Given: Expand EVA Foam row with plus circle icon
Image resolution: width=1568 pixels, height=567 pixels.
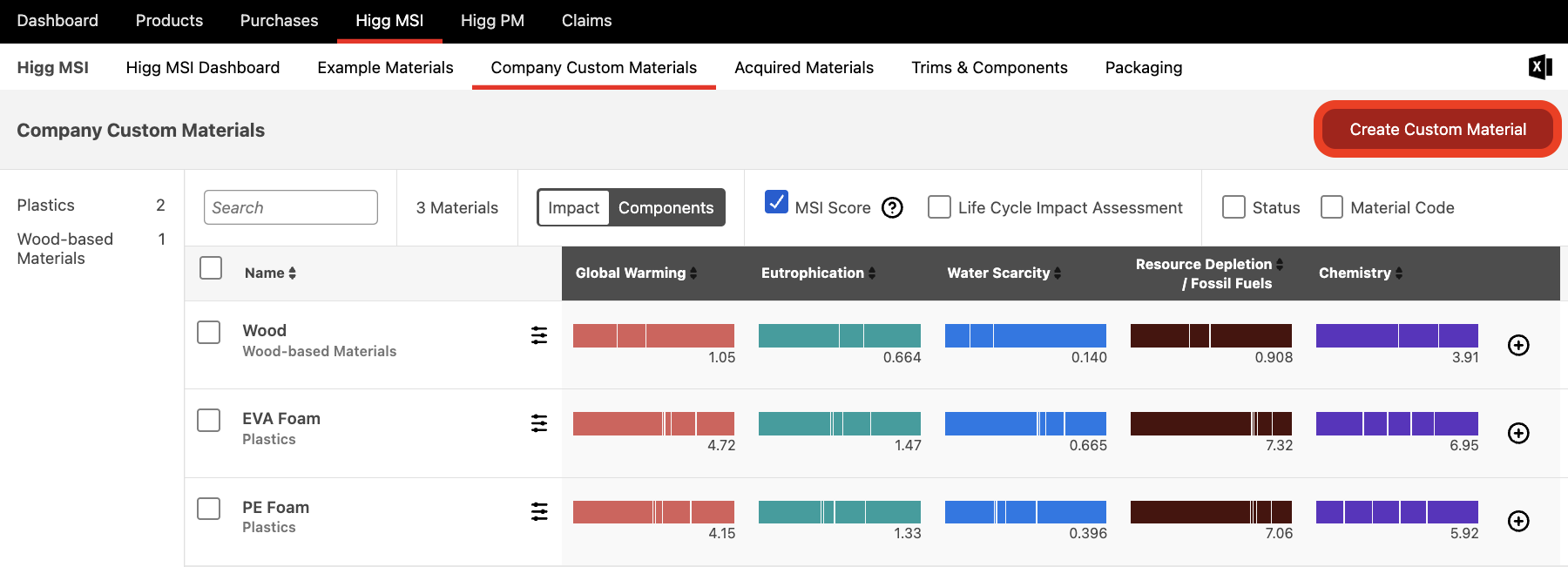Looking at the screenshot, I should tap(1518, 433).
